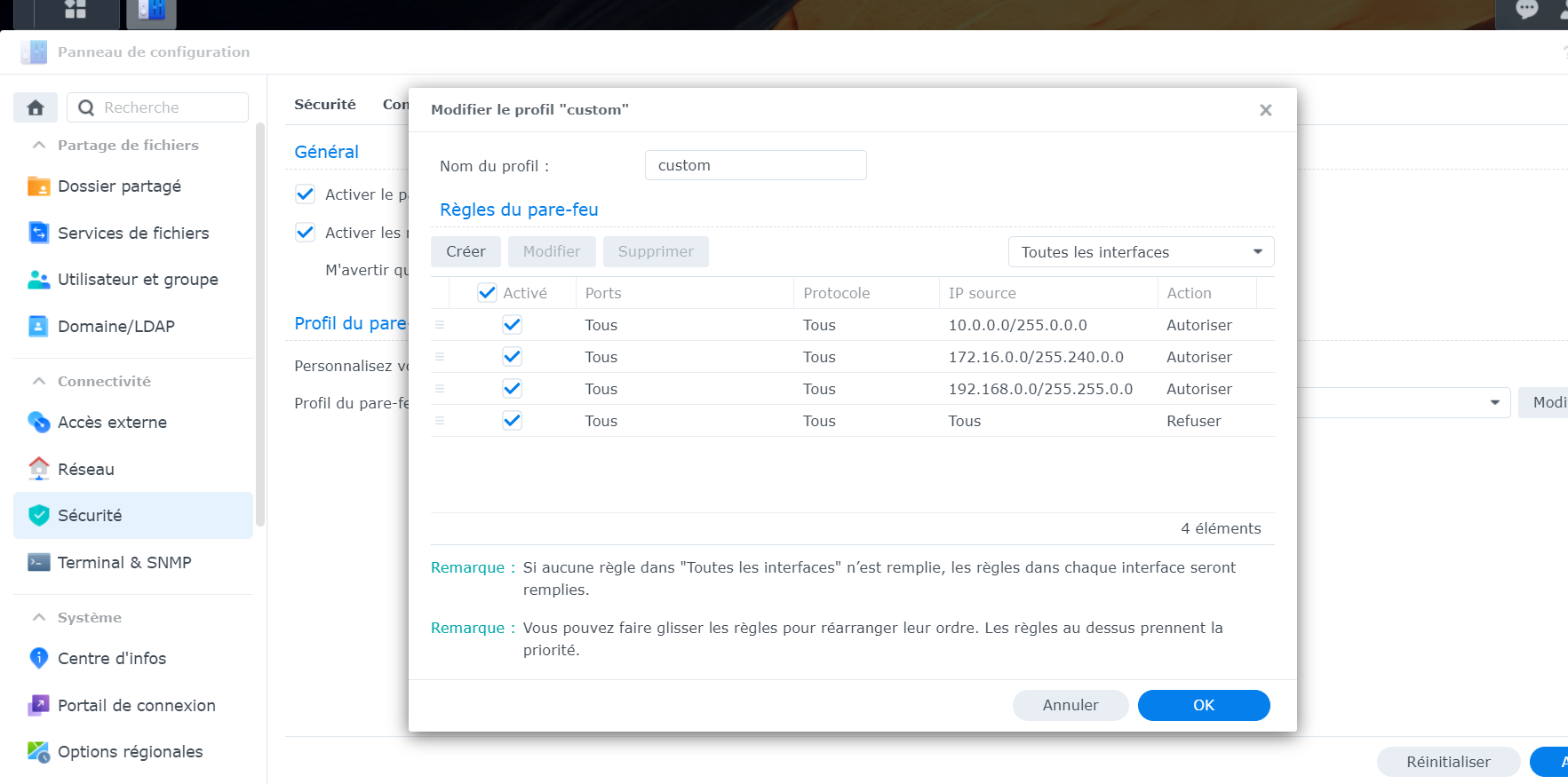The width and height of the screenshot is (1568, 784).
Task: Open Dossier partagé folder icon
Action: tap(38, 186)
